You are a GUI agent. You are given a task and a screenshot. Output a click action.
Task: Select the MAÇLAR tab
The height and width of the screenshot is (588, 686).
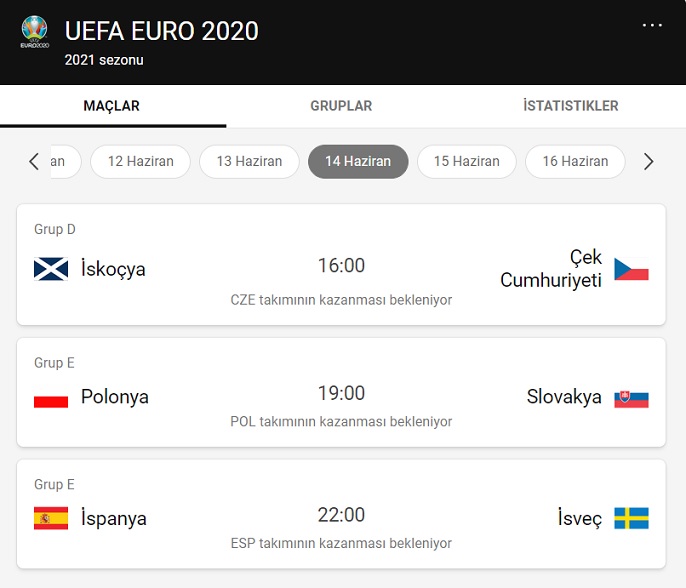pyautogui.click(x=112, y=106)
